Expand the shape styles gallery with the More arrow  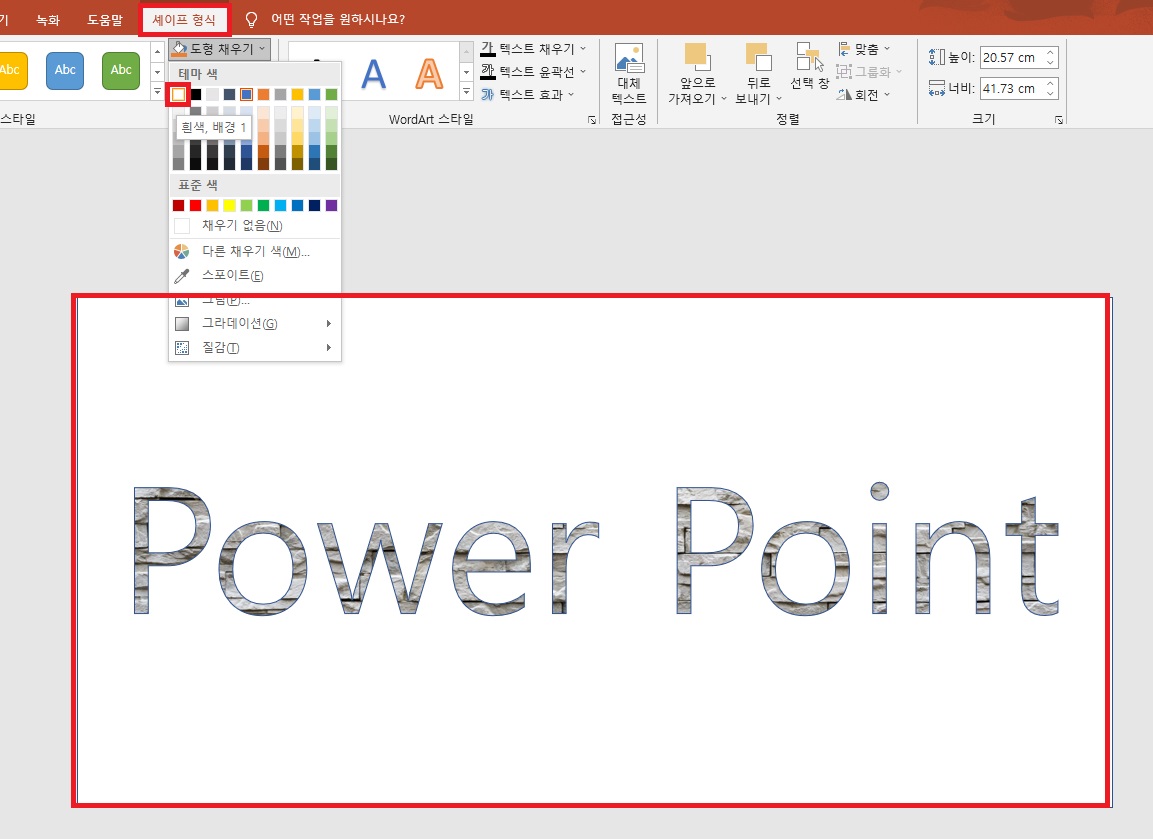[157, 92]
